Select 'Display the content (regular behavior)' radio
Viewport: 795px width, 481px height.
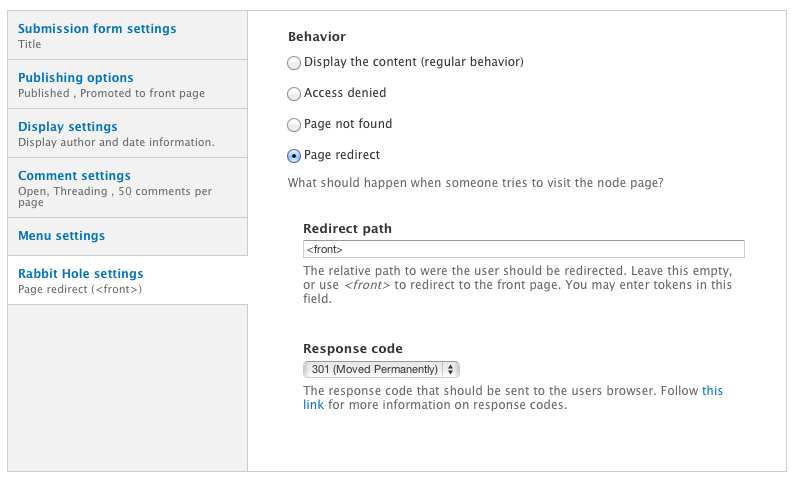coord(294,63)
